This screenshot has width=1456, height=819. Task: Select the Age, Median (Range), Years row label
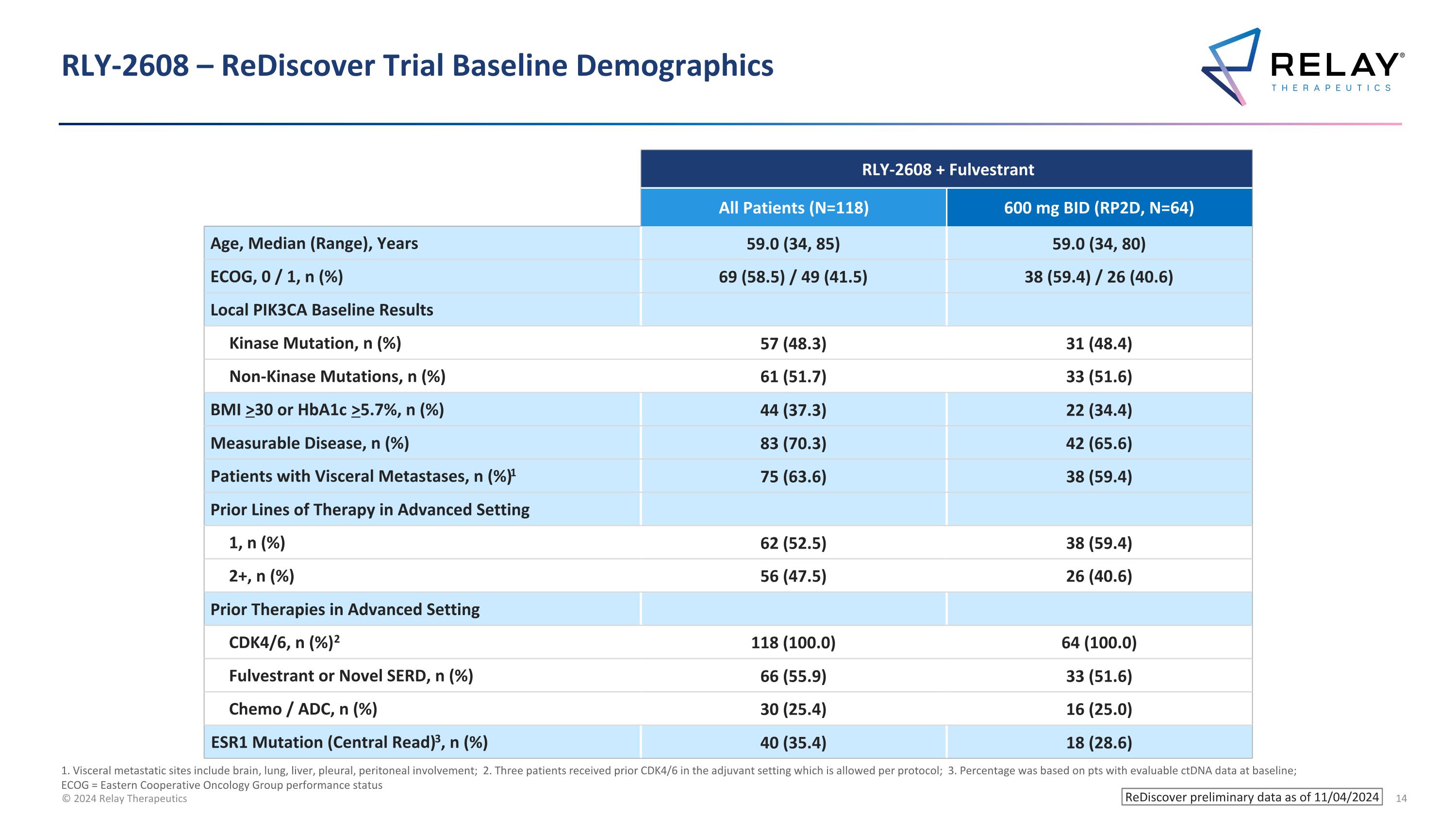(314, 244)
